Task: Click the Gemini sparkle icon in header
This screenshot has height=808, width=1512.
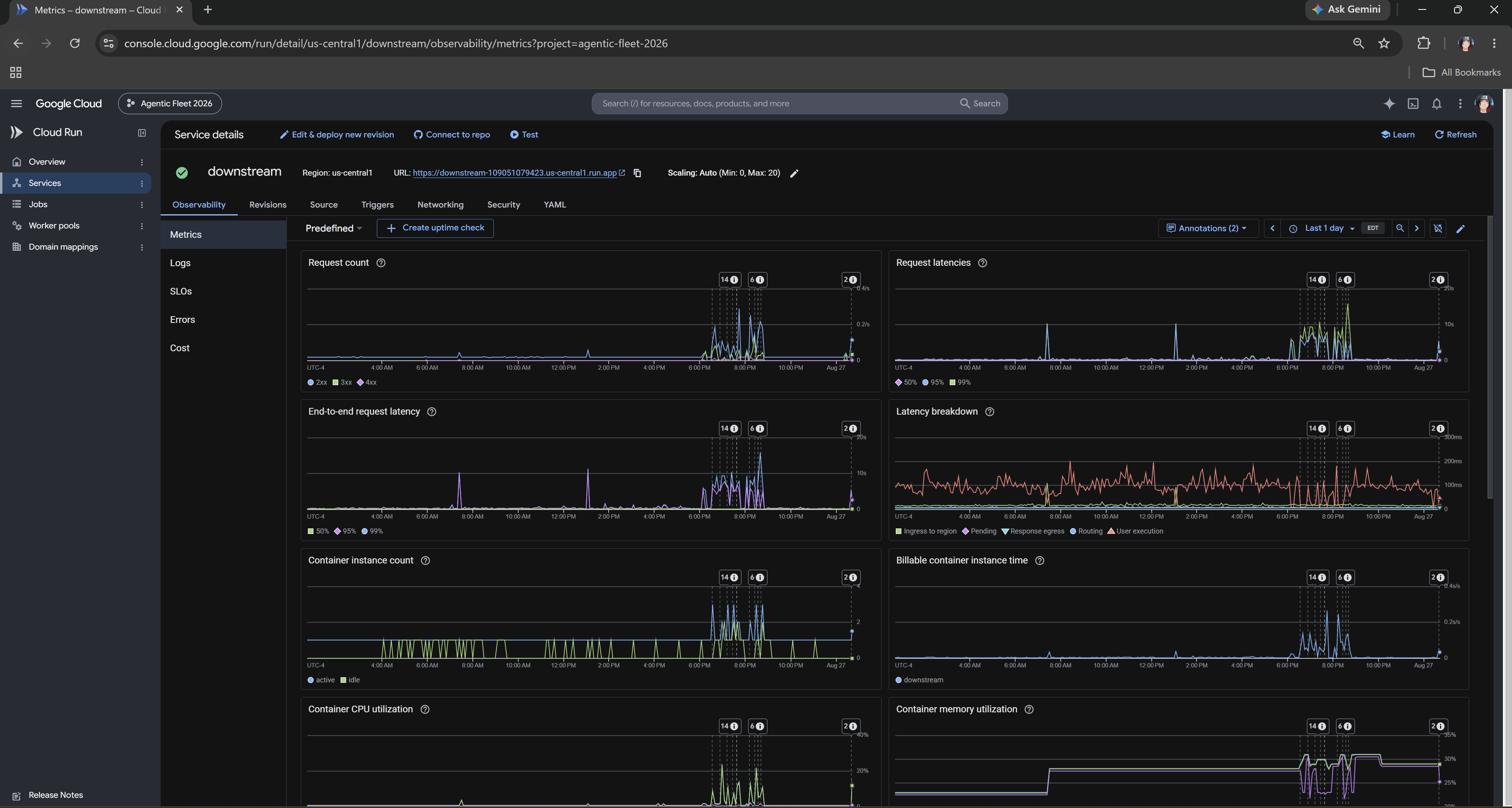Action: click(1389, 104)
